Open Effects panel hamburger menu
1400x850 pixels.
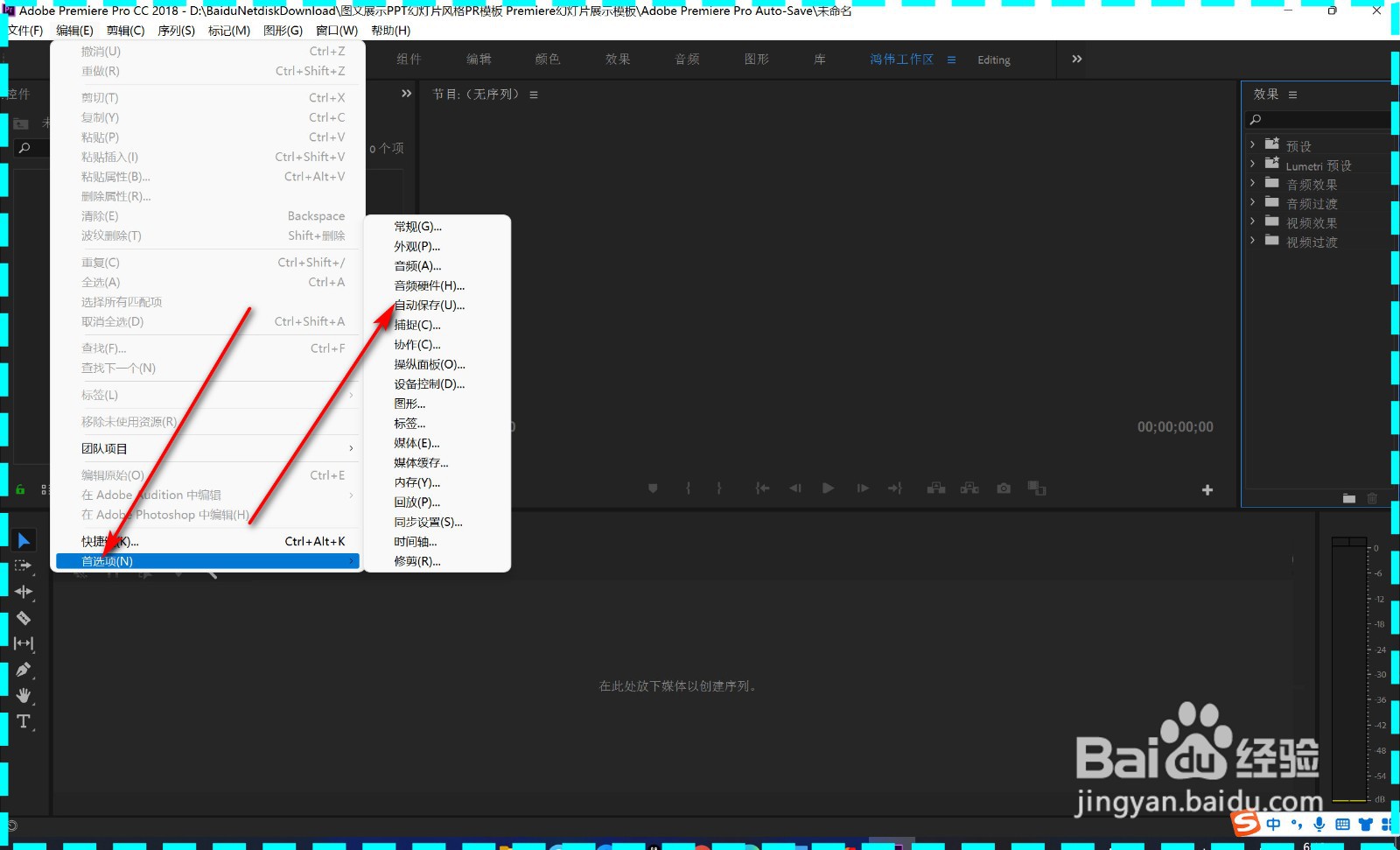click(1292, 95)
